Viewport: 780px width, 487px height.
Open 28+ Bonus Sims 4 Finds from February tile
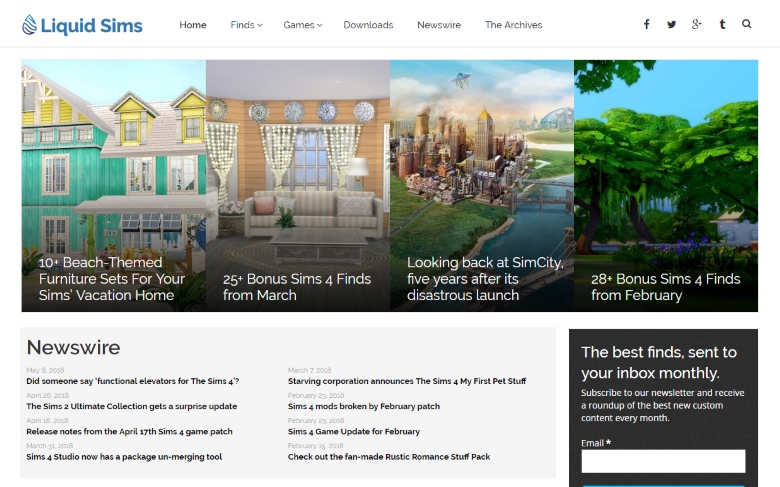(x=666, y=186)
